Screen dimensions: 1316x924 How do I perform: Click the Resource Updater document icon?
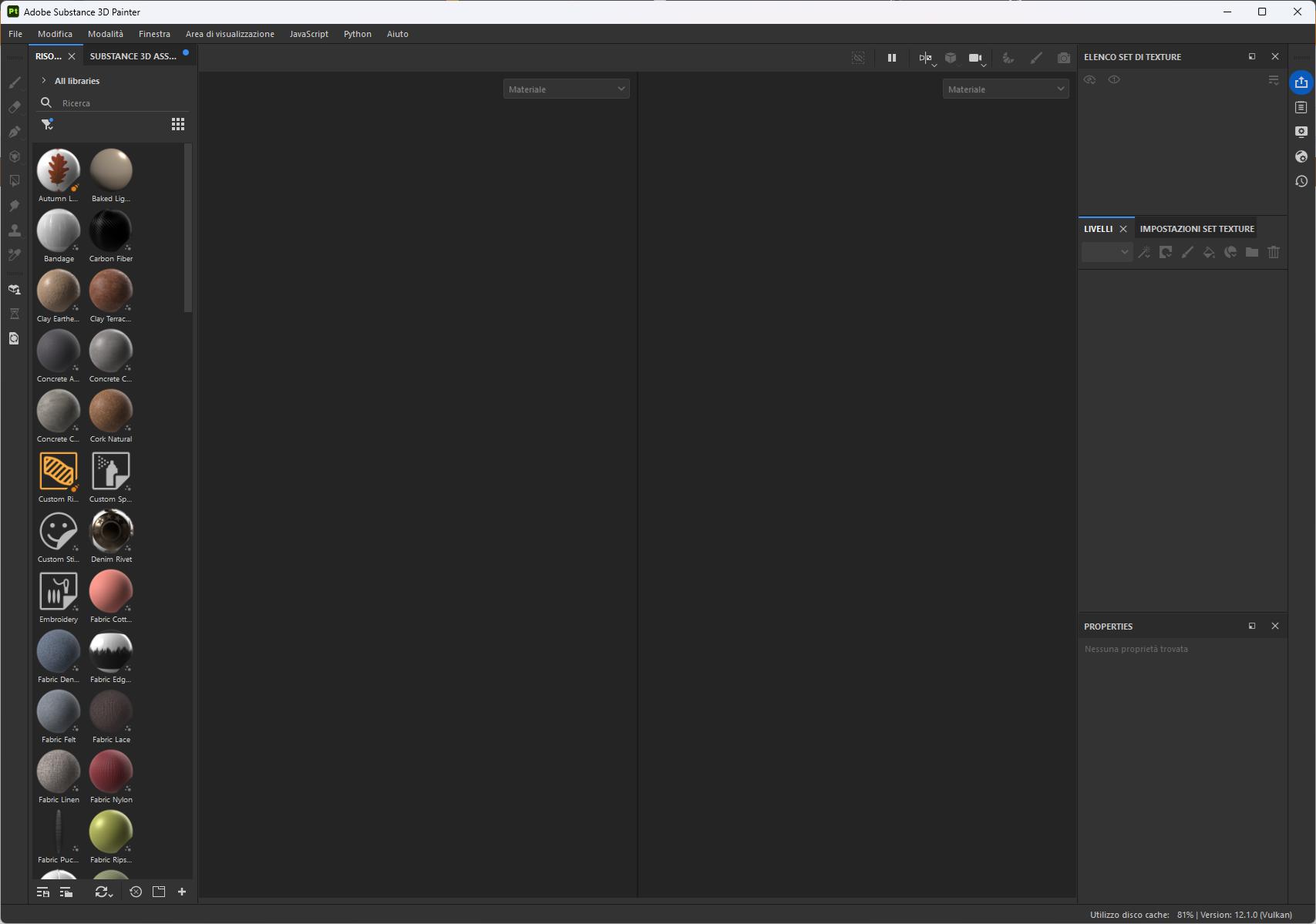pyautogui.click(x=15, y=338)
